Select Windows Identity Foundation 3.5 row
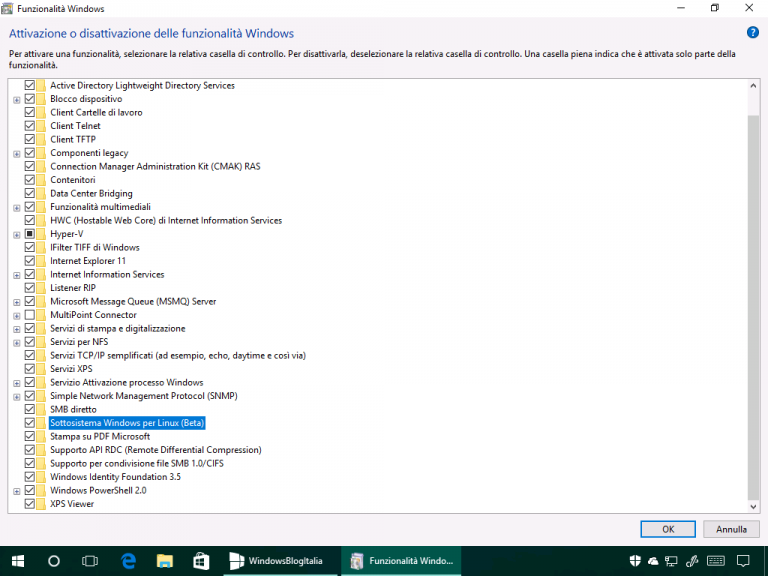Image resolution: width=768 pixels, height=576 pixels. (115, 477)
